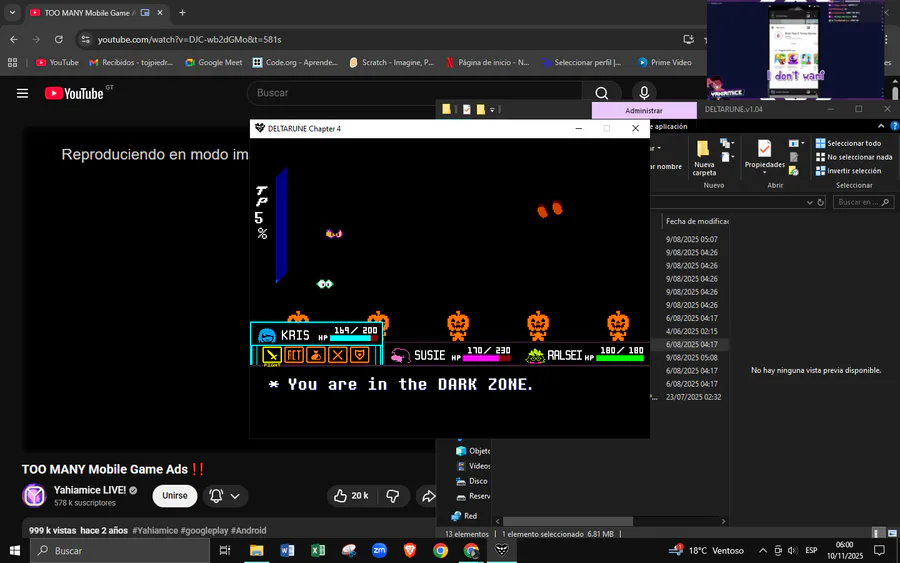
Task: Select the SPARE X icon in Deltarune
Action: click(x=338, y=355)
